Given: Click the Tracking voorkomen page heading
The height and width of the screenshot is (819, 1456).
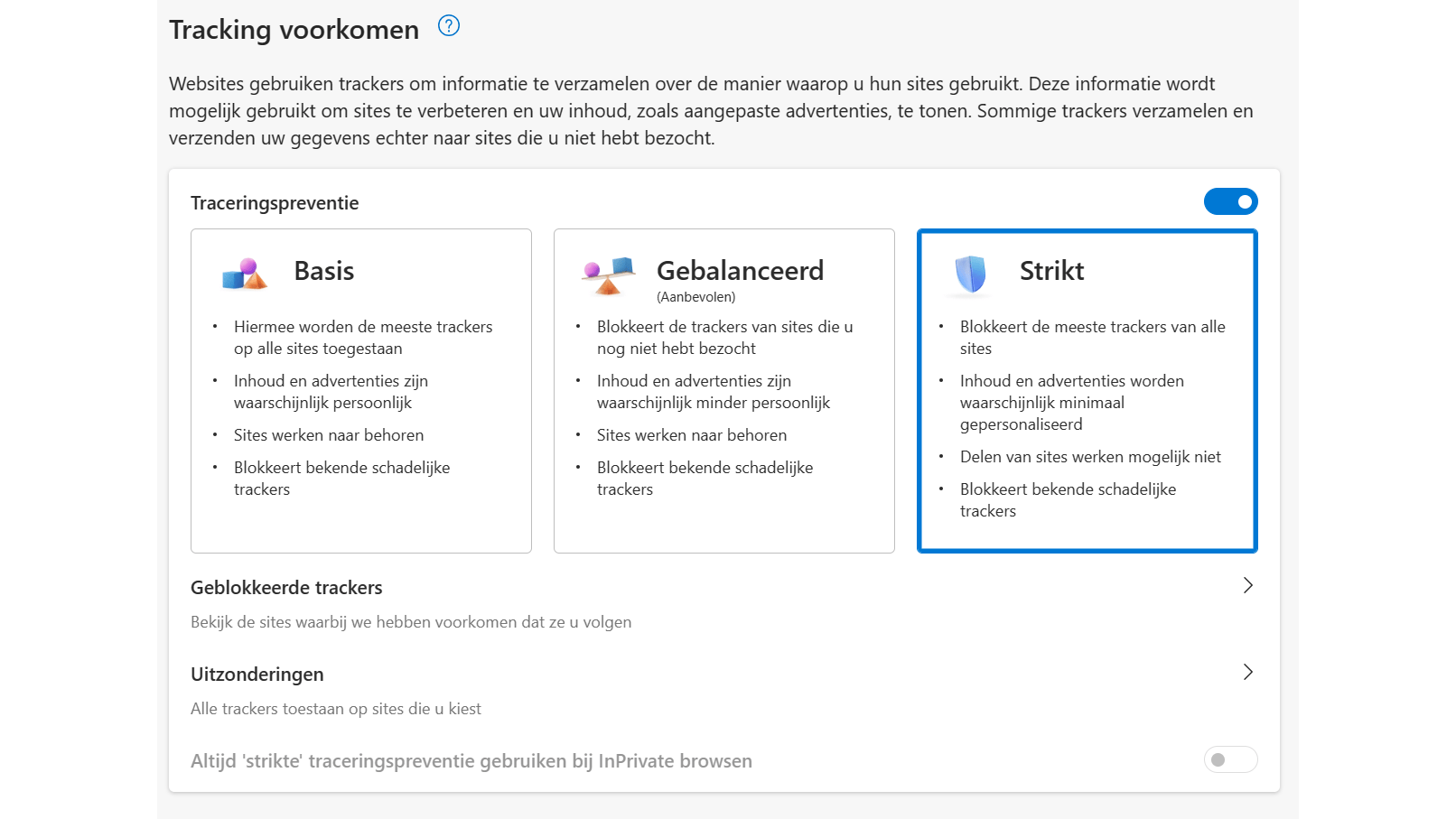Looking at the screenshot, I should [294, 30].
